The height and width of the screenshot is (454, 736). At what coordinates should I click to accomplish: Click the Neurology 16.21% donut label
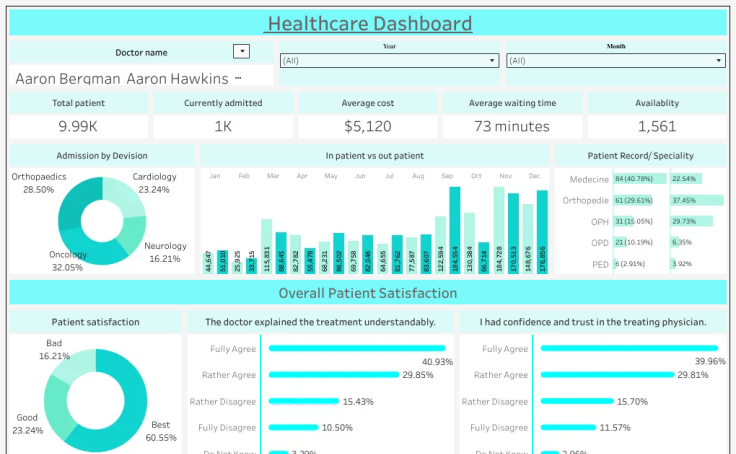[165, 252]
